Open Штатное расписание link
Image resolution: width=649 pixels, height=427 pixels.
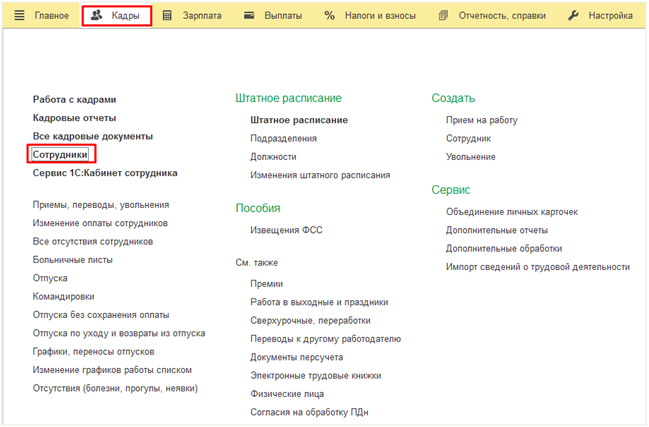tap(299, 120)
